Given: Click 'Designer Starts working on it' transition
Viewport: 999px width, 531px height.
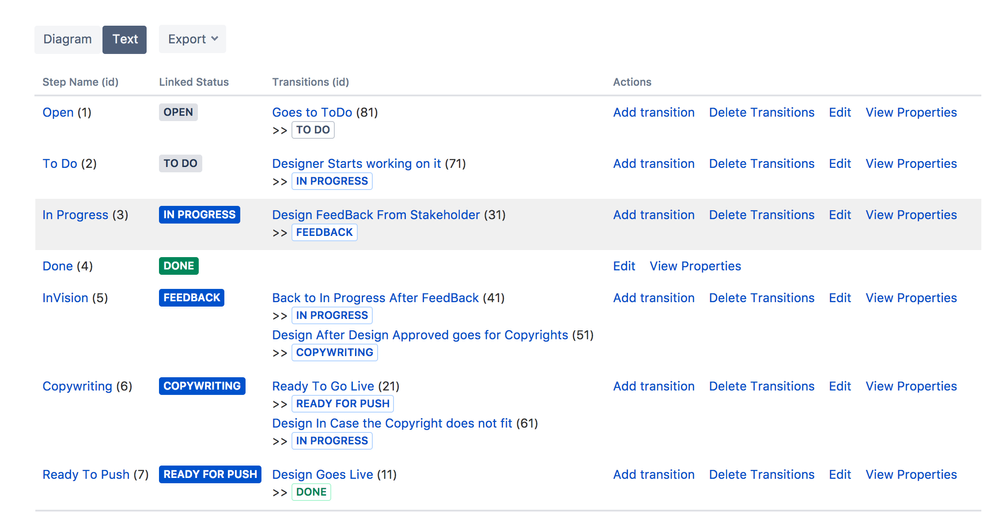Looking at the screenshot, I should 356,163.
